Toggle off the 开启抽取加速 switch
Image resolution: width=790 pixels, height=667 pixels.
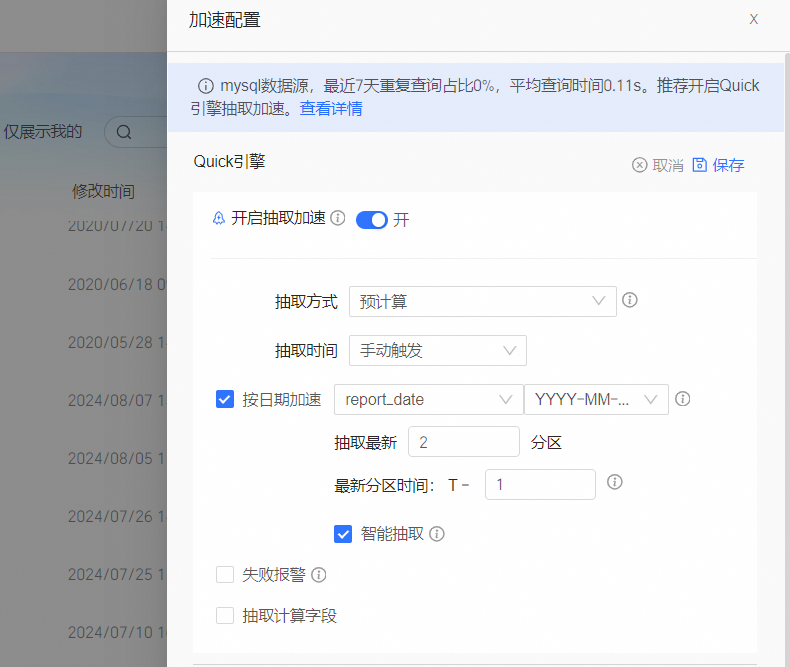pyautogui.click(x=371, y=220)
